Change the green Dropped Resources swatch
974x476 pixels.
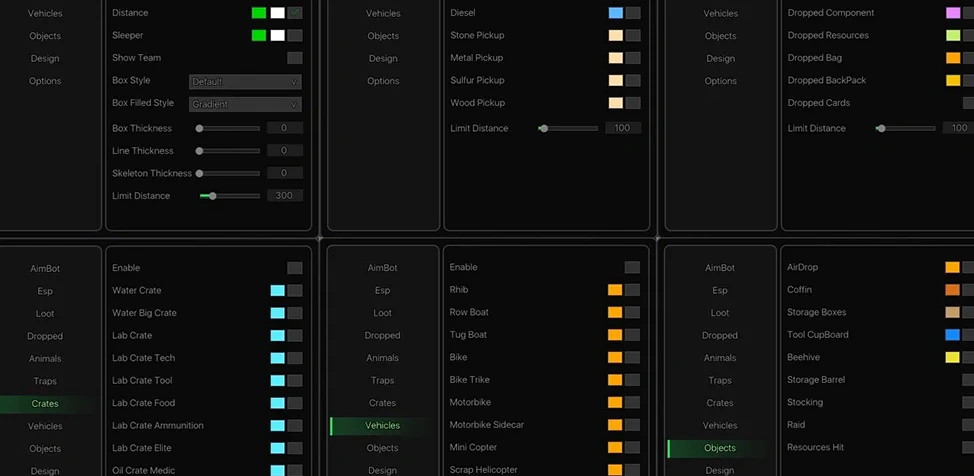click(953, 35)
